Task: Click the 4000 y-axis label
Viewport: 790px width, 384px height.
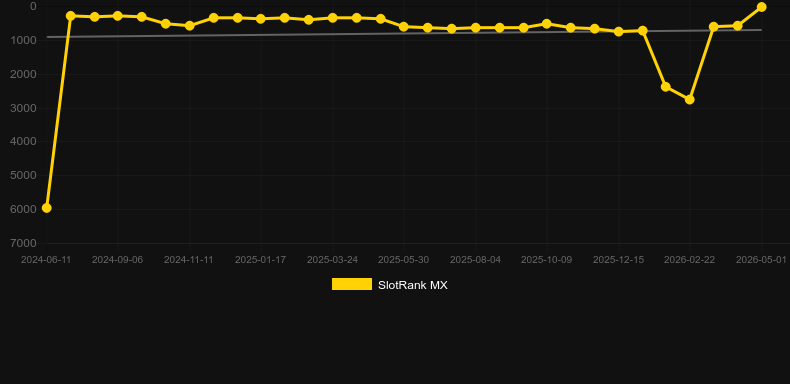Action: 23,142
